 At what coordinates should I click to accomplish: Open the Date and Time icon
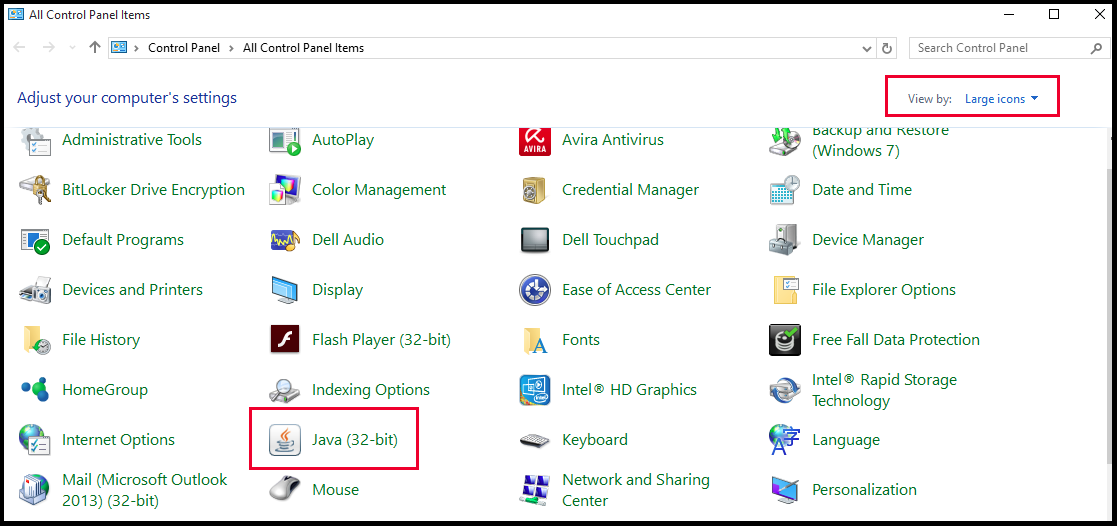(785, 190)
